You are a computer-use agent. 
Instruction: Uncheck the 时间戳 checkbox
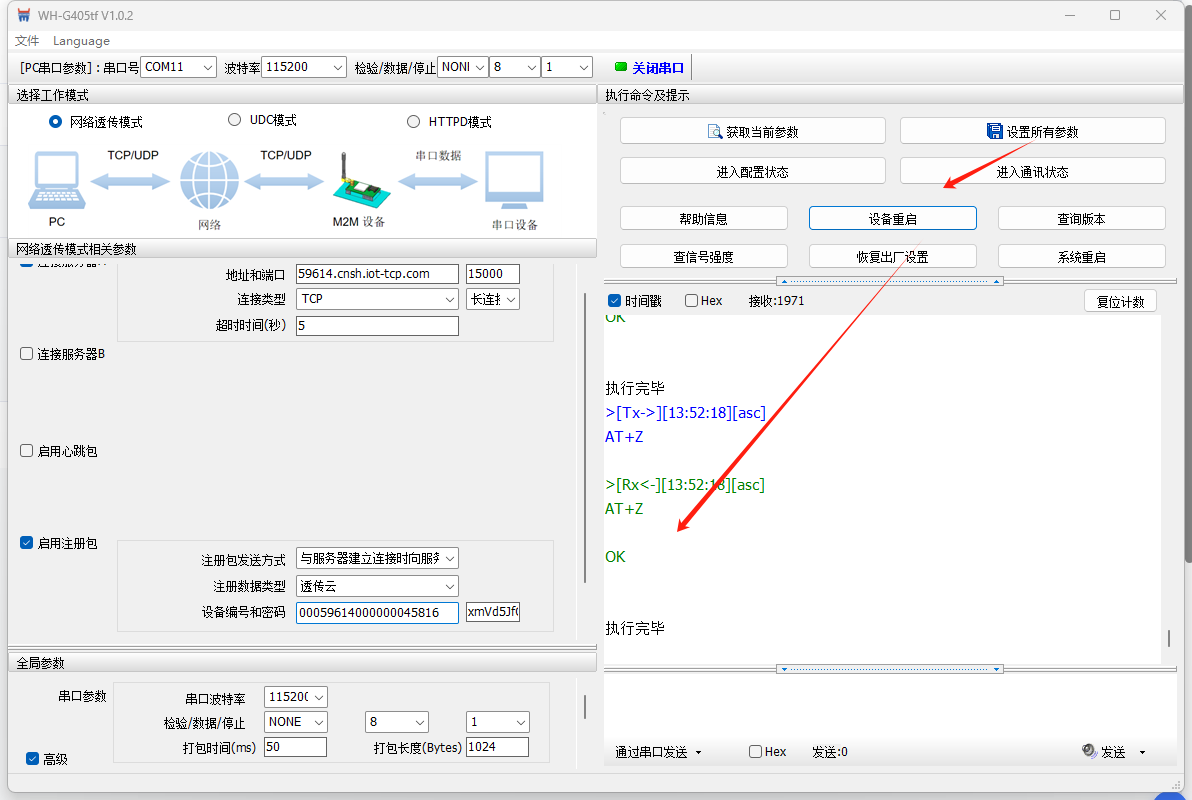click(615, 301)
